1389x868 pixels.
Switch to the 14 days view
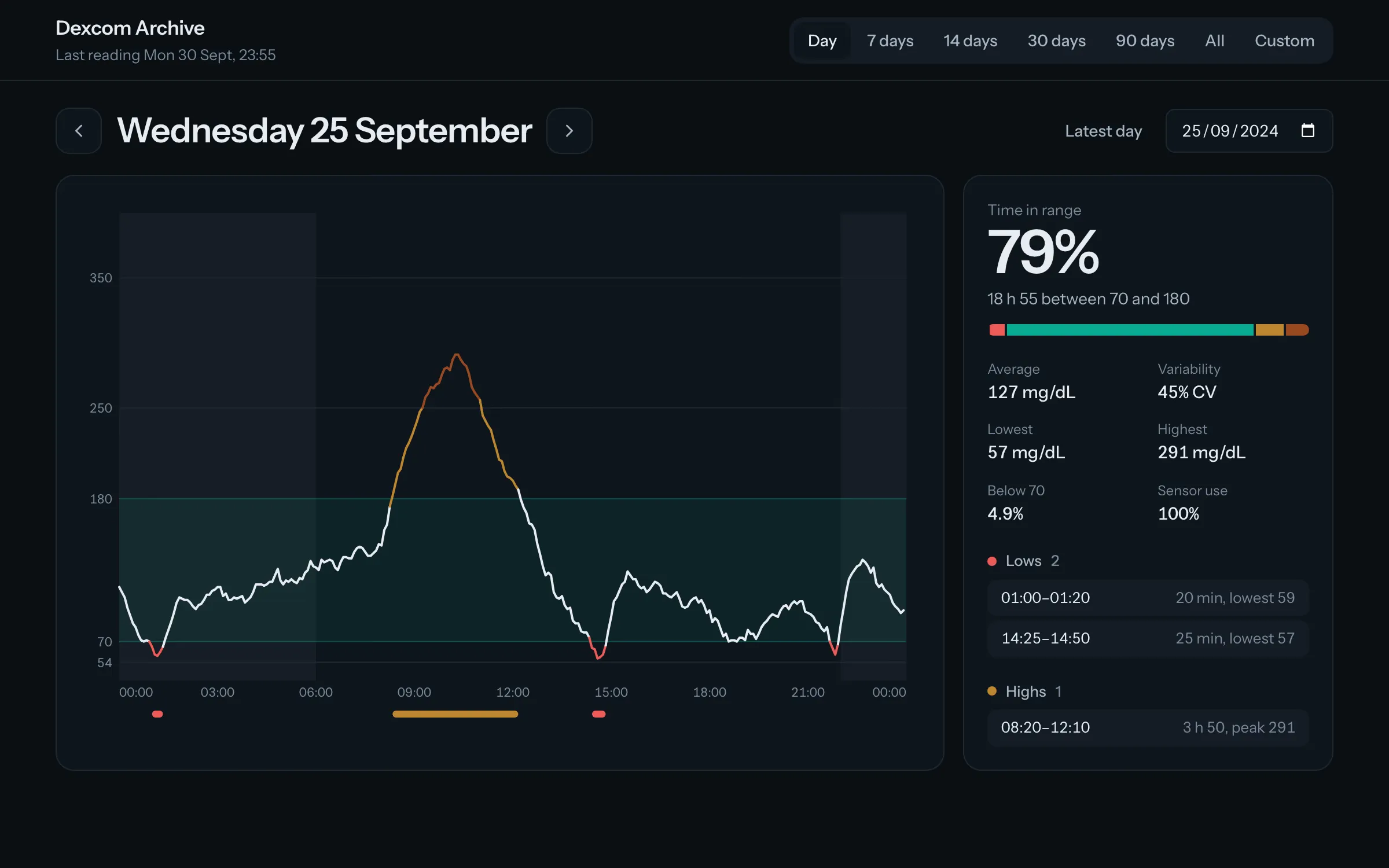point(970,41)
